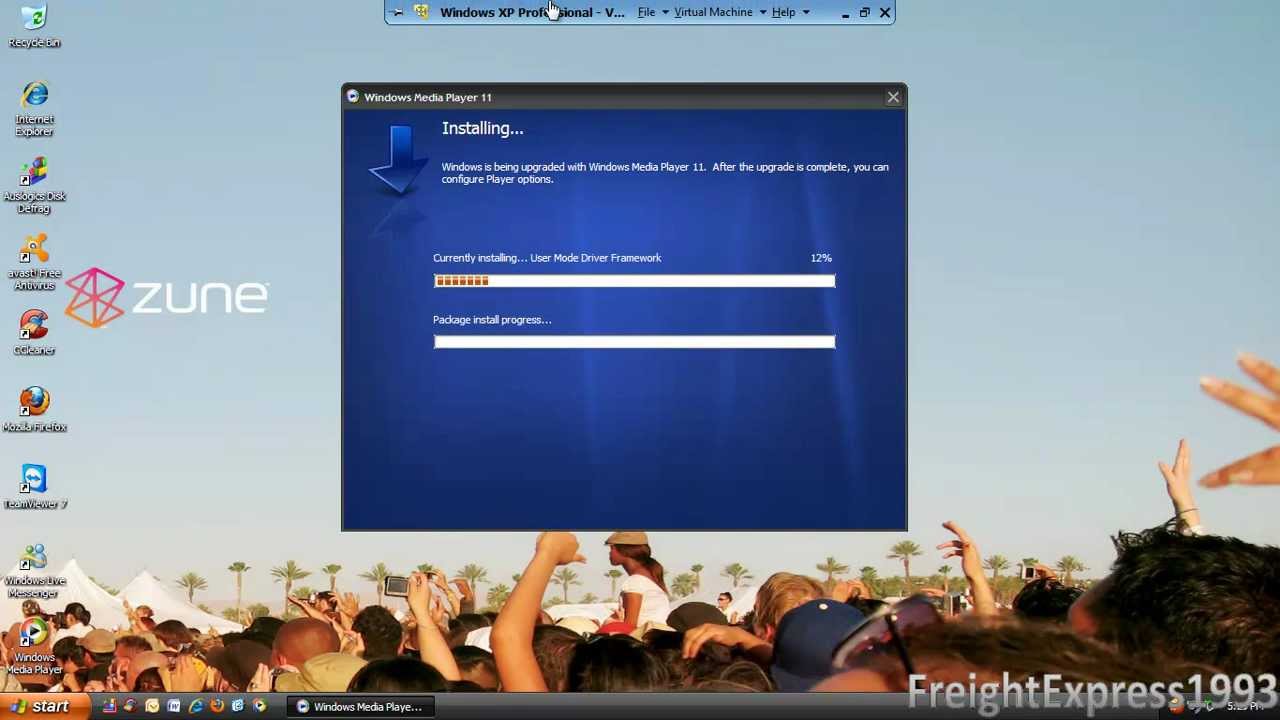
Task: Click the 'Package install progress...' label
Action: pos(492,320)
